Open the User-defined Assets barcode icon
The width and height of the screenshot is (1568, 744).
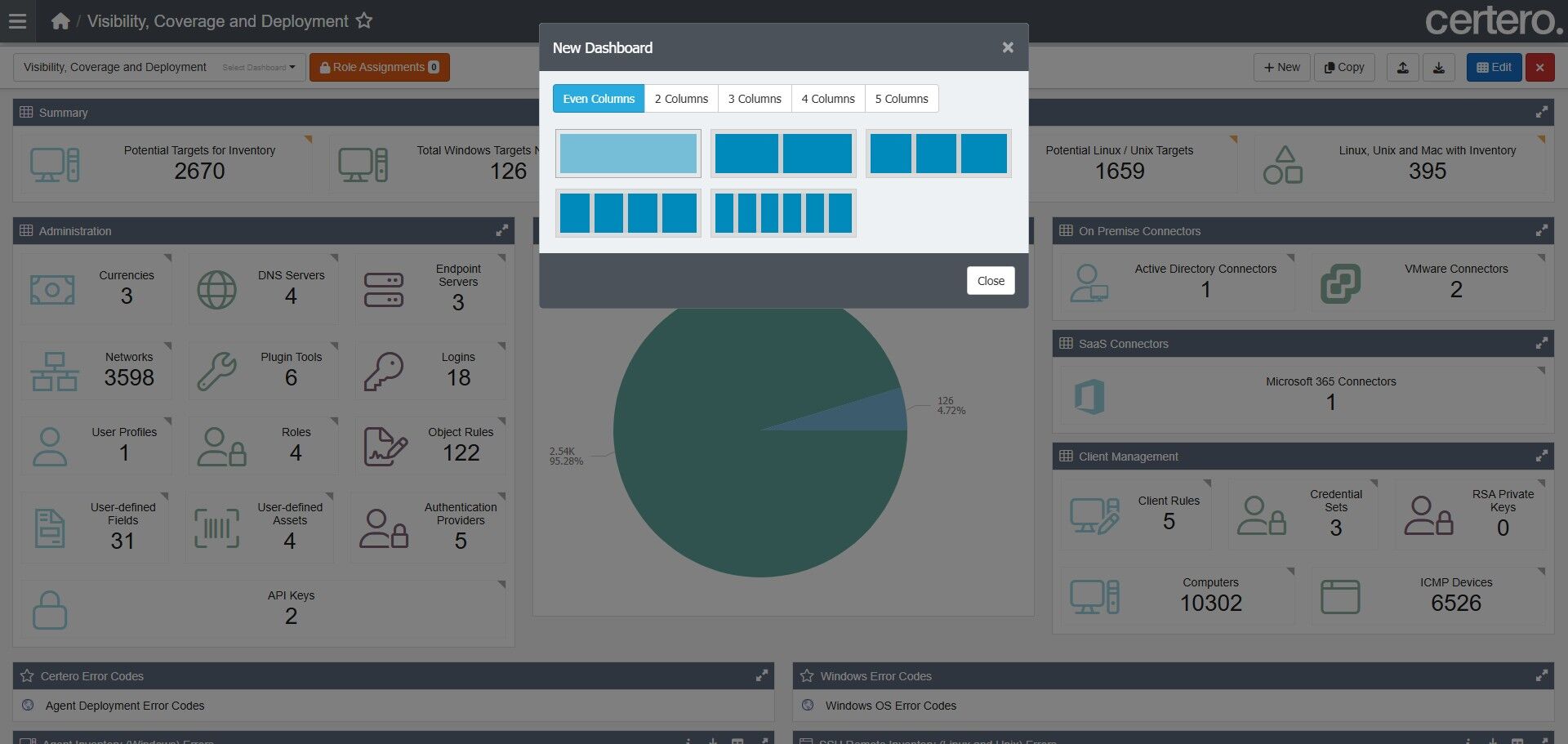tap(216, 528)
